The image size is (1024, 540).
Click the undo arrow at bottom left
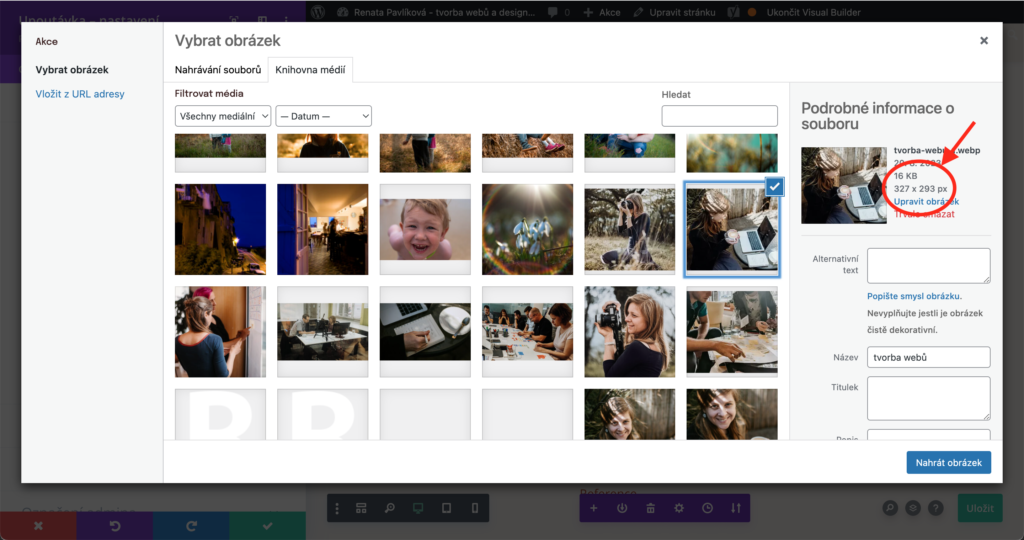point(115,525)
